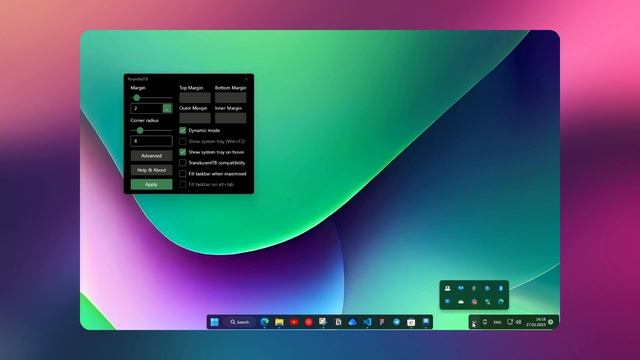Open the volume control in system tray
The height and width of the screenshot is (360, 640).
[518, 322]
